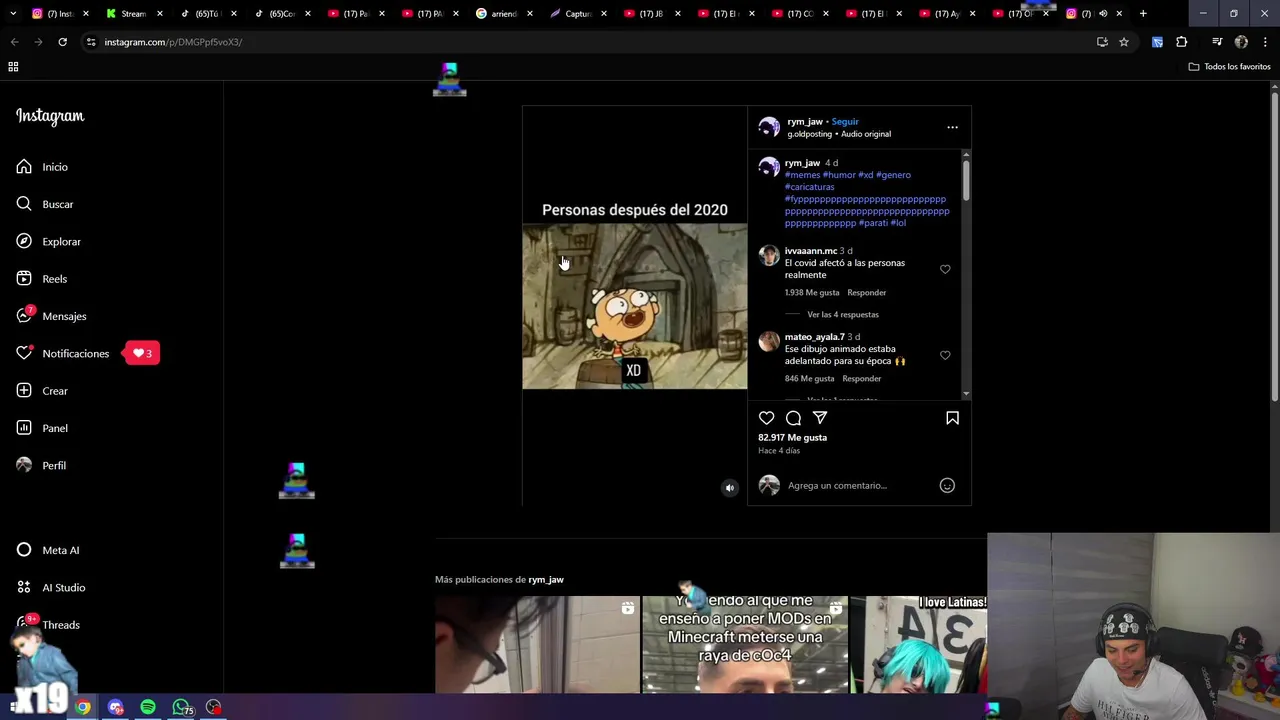The image size is (1280, 720).
Task: Share the post with paper plane icon
Action: click(x=820, y=418)
